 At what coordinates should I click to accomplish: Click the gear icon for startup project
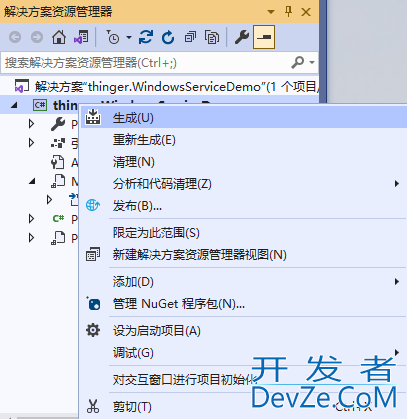[x=93, y=330]
